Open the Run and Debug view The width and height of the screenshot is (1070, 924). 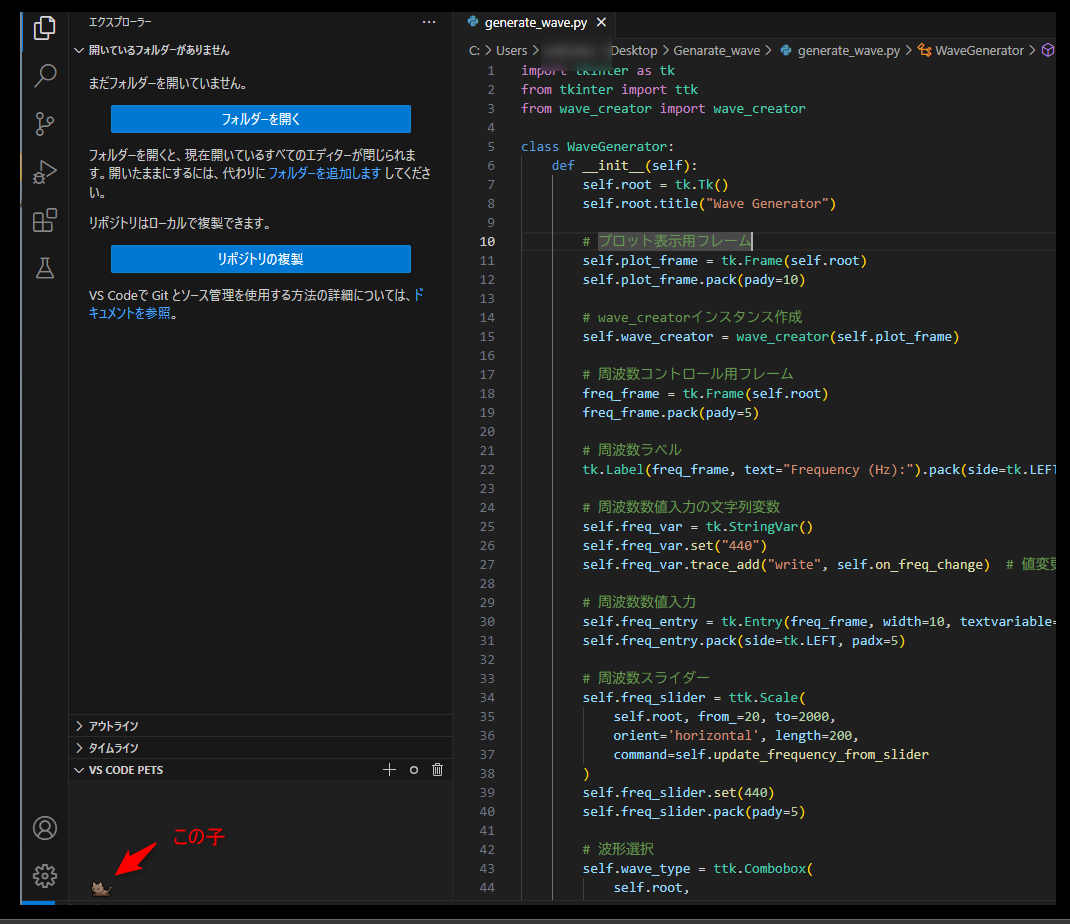tap(44, 172)
